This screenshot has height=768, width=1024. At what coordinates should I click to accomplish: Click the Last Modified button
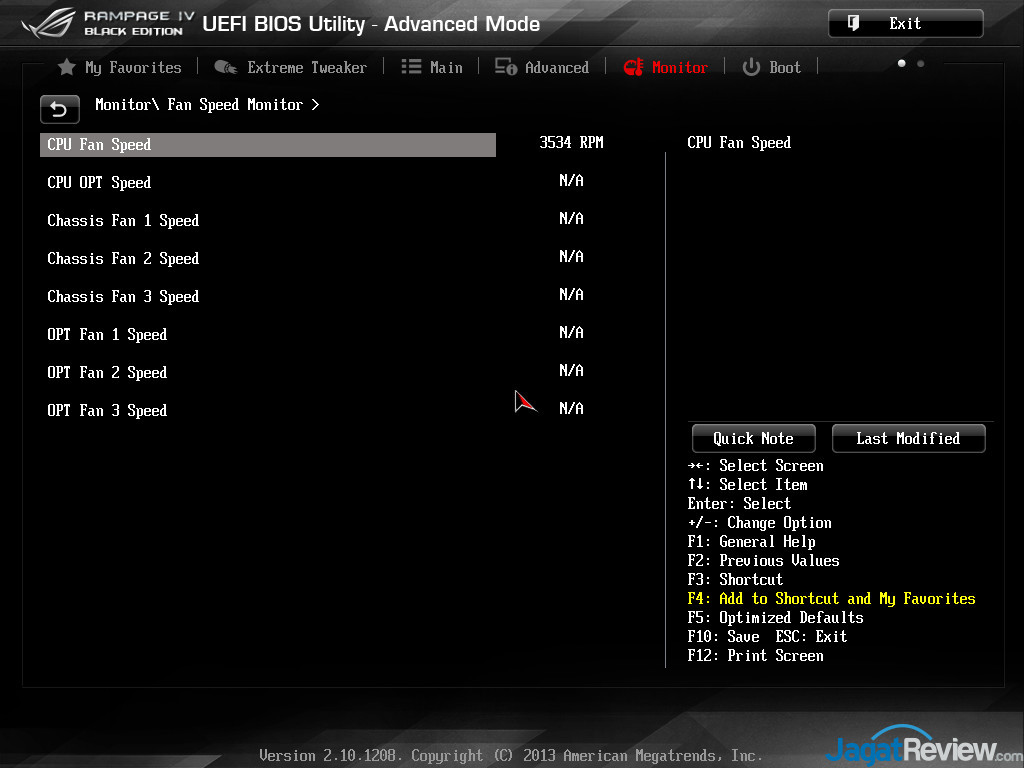click(908, 438)
